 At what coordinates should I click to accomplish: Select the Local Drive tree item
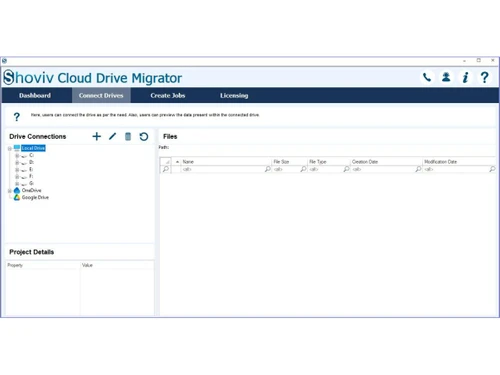point(33,148)
